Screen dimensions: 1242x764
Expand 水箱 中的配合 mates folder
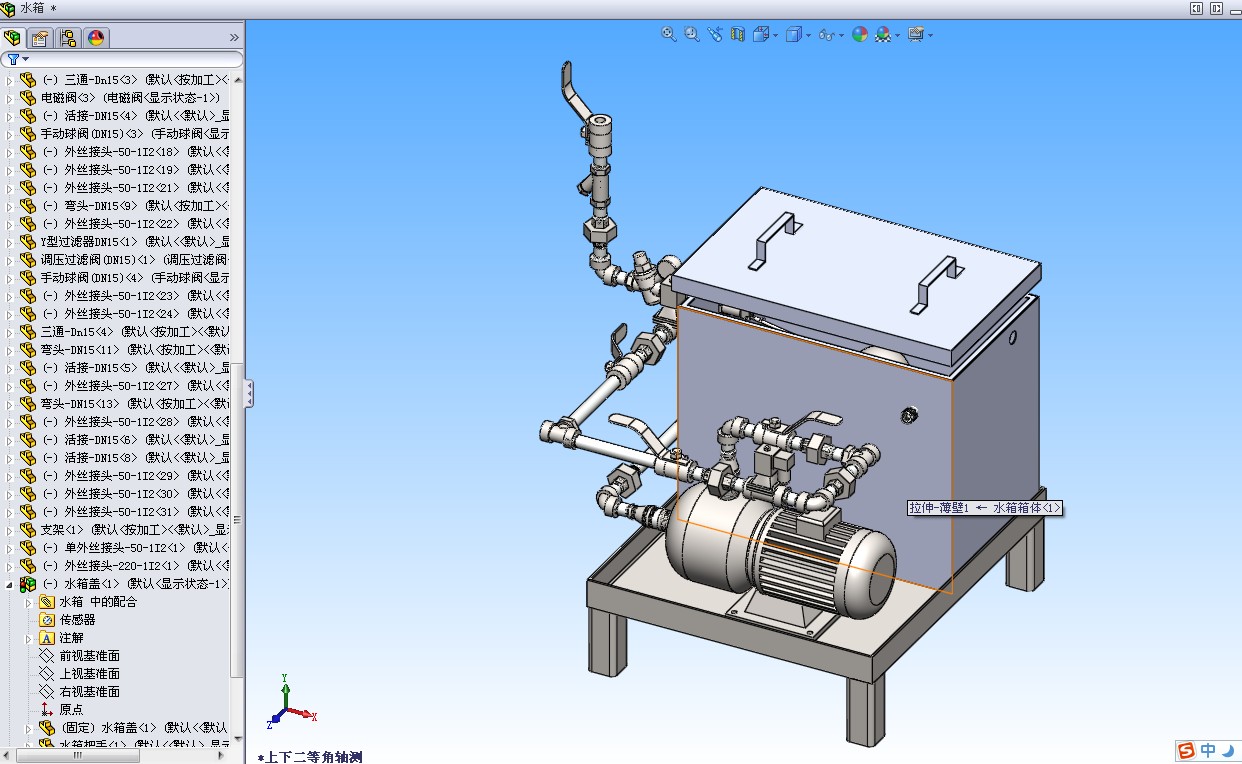point(29,602)
